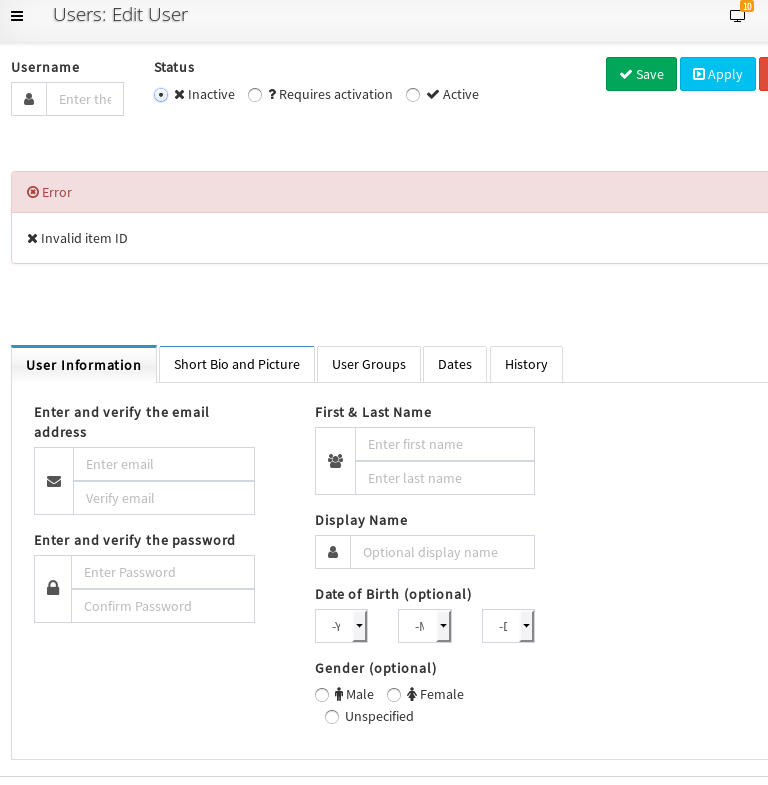Open the User Groups tab

point(369,364)
